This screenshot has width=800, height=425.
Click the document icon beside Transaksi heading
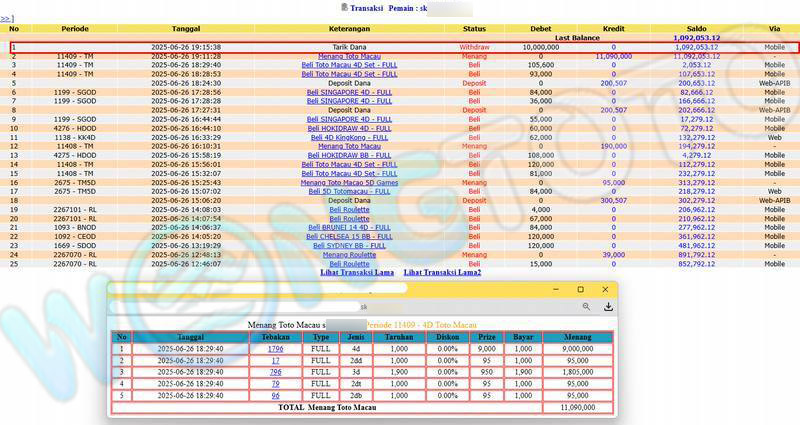coord(344,7)
